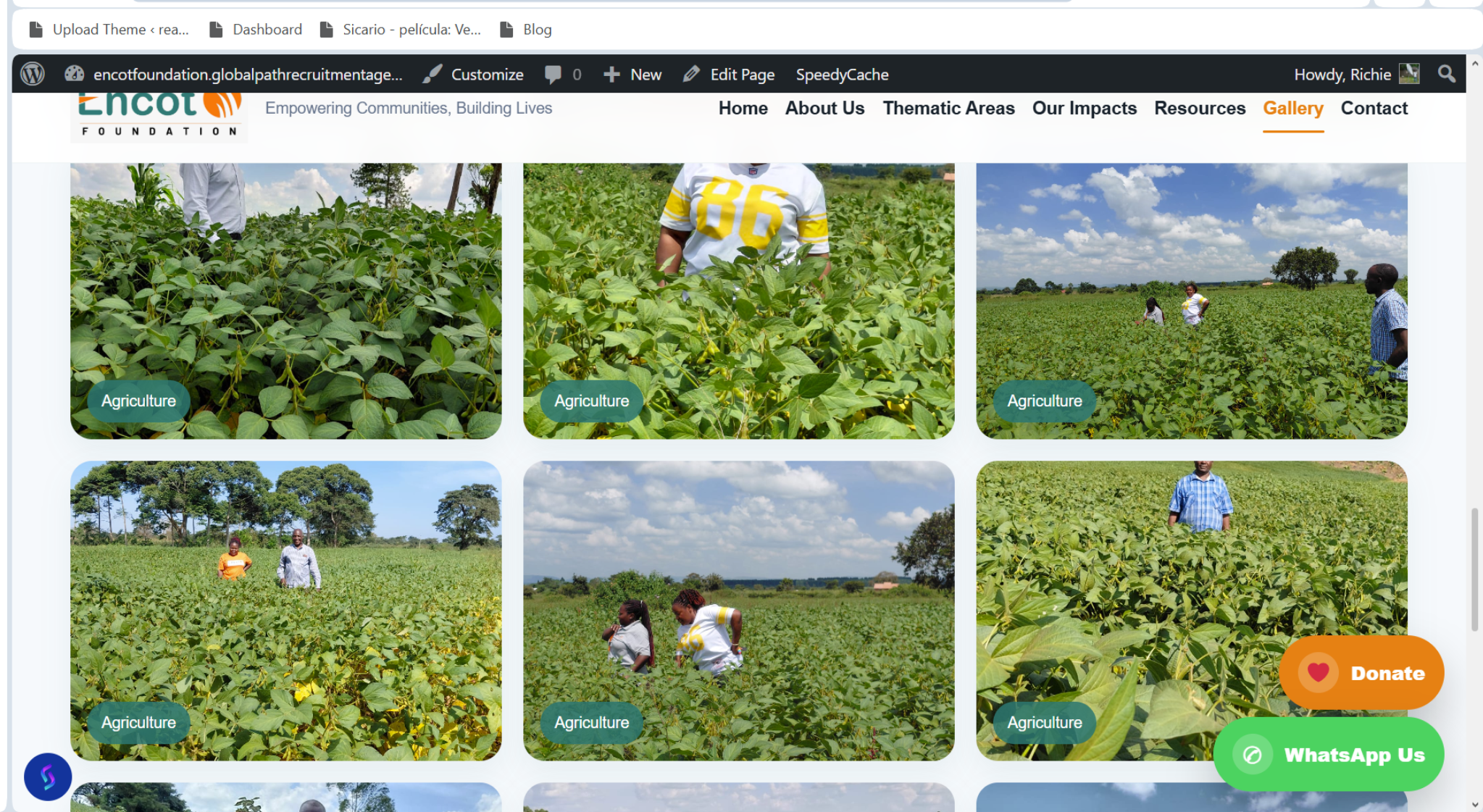Click the Edit Page pencil icon
The width and height of the screenshot is (1483, 812).
point(691,74)
